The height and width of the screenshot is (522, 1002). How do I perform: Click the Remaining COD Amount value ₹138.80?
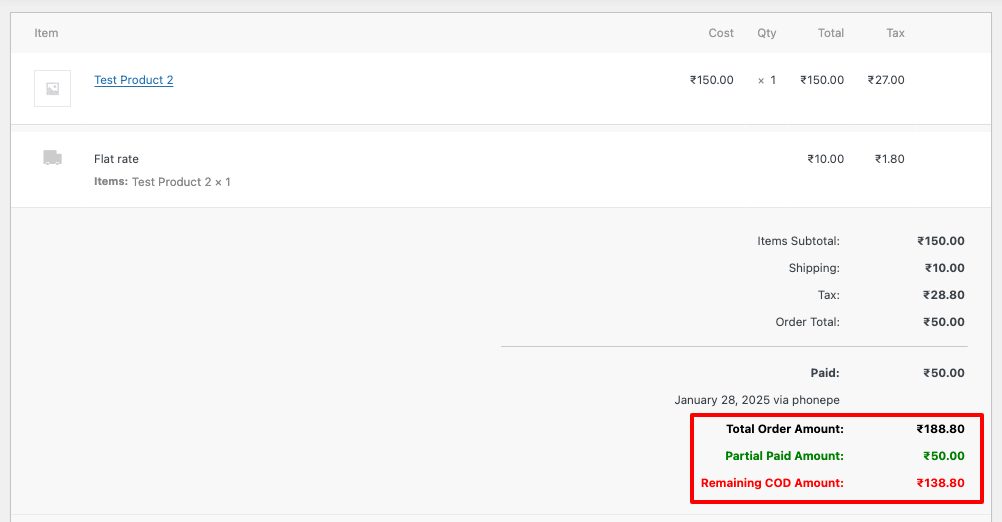940,483
